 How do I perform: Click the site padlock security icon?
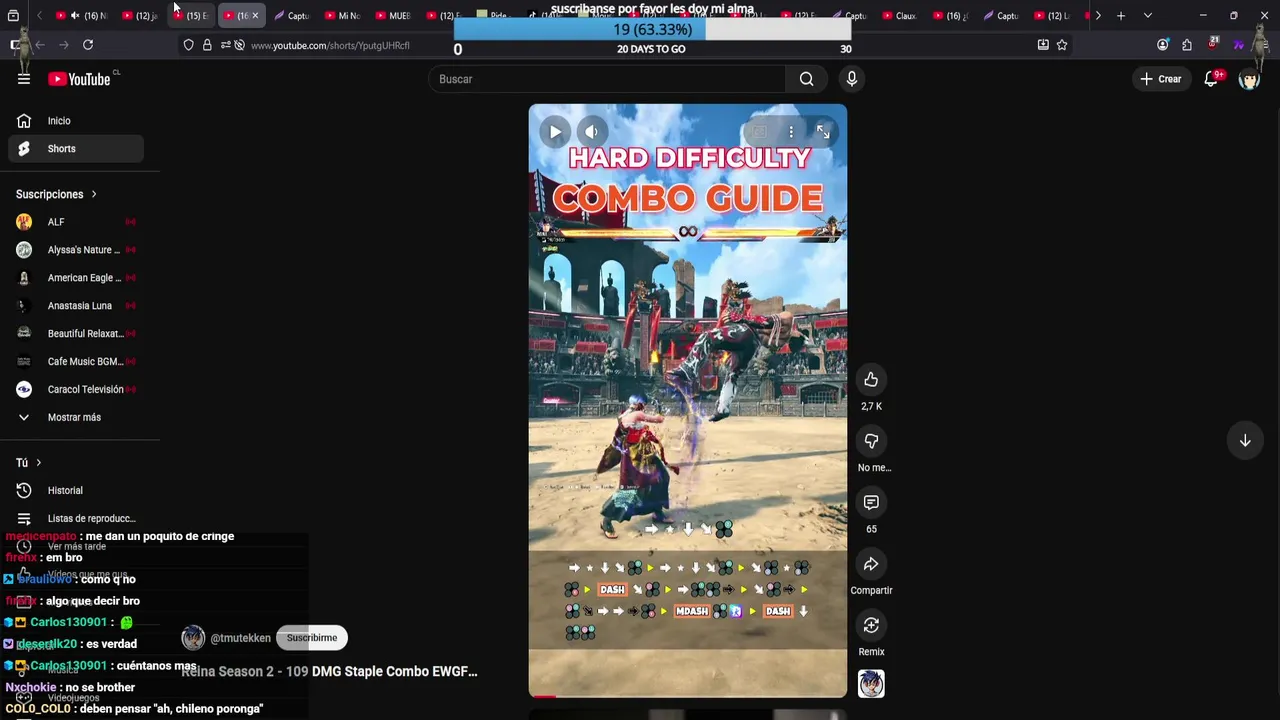207,45
